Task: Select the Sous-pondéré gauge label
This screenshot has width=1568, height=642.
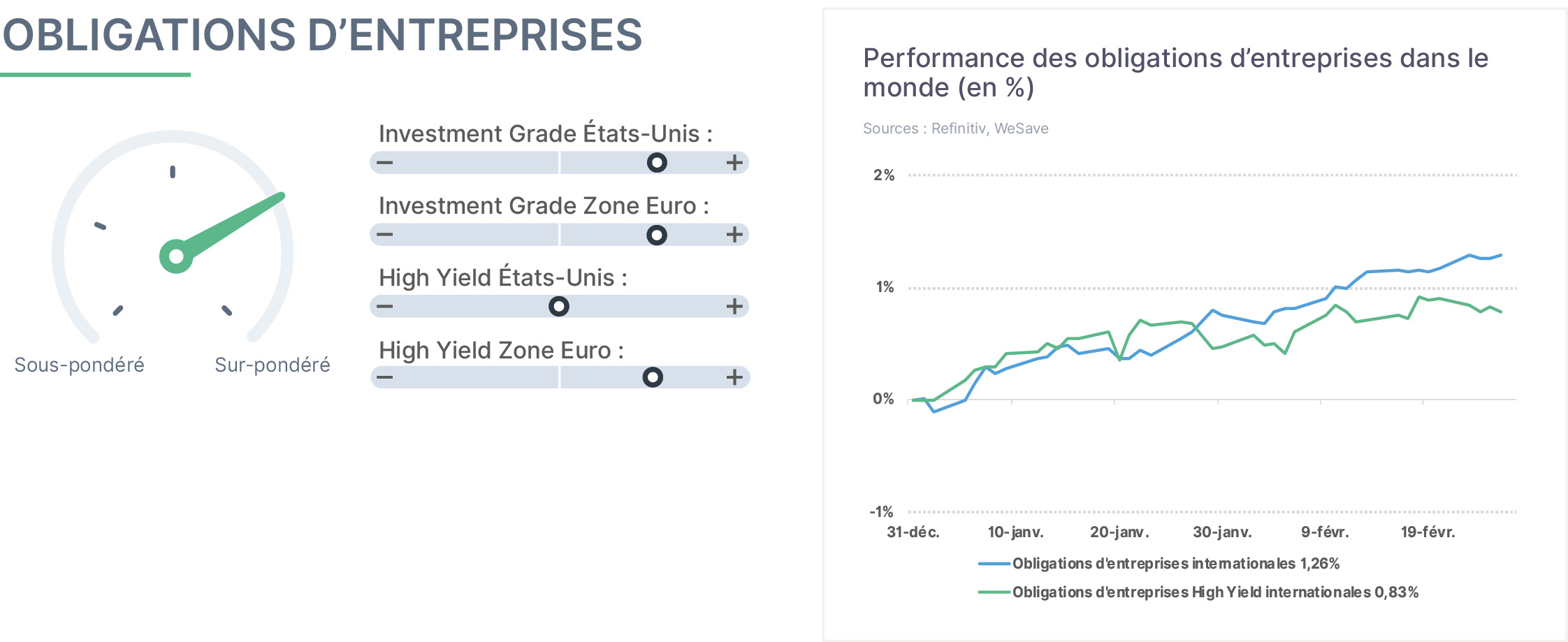Action: (x=80, y=365)
